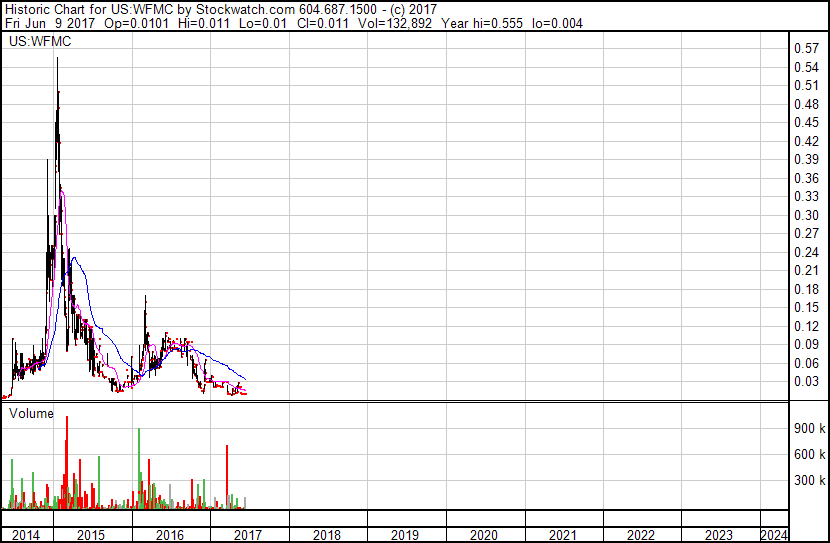
Task: Click the 300 k volume axis label
Action: pyautogui.click(x=808, y=480)
